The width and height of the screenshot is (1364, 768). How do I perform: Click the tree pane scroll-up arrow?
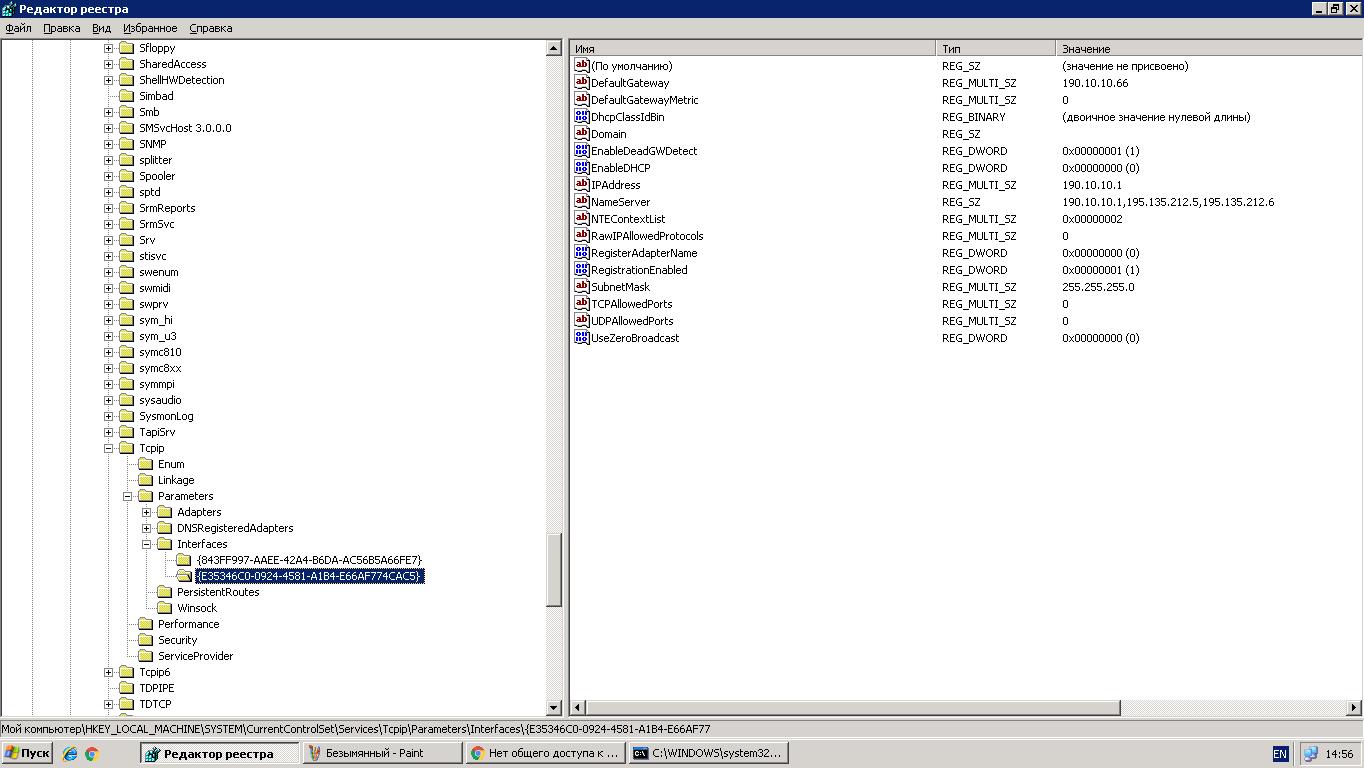coord(554,48)
